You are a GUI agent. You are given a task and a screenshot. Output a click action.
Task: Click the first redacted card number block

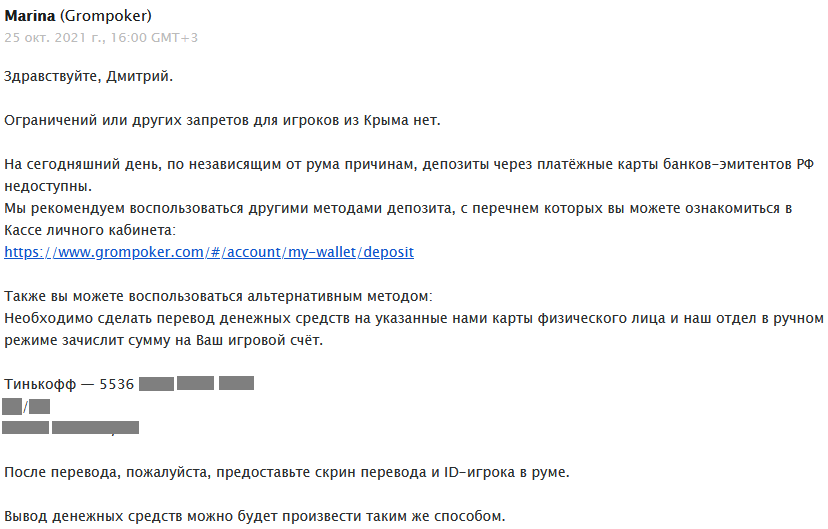tap(157, 384)
